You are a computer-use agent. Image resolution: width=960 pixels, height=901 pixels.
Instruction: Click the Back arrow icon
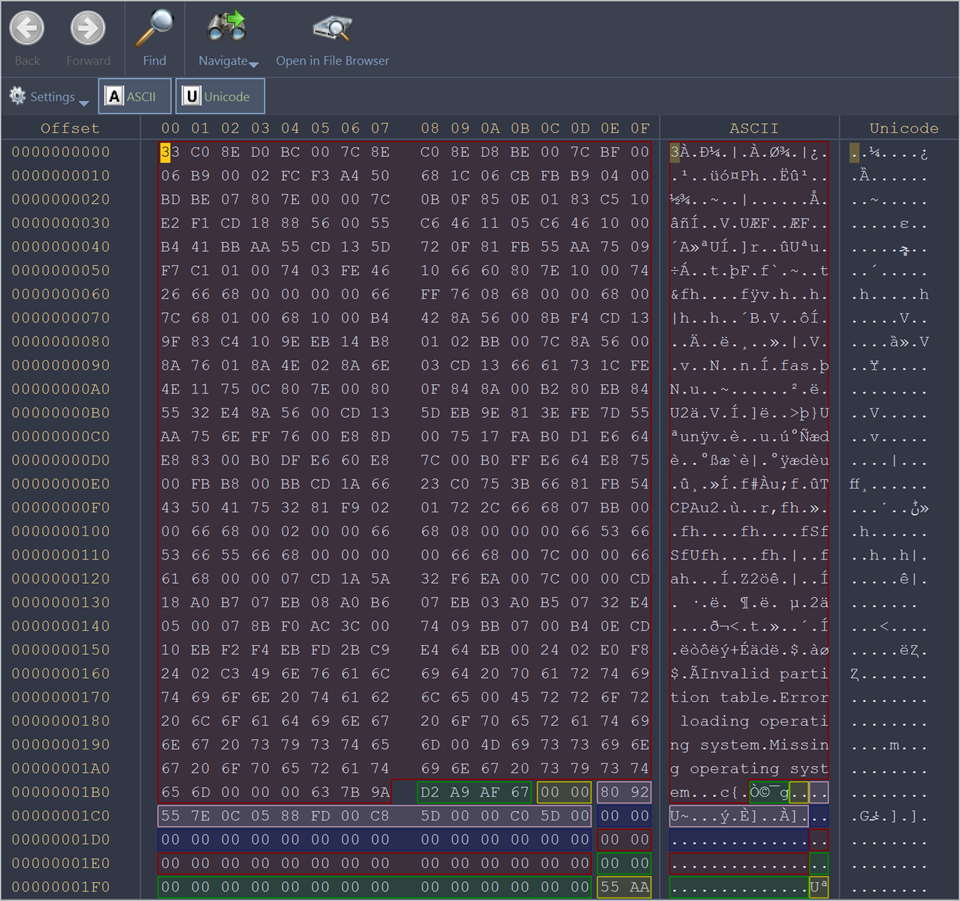(27, 28)
